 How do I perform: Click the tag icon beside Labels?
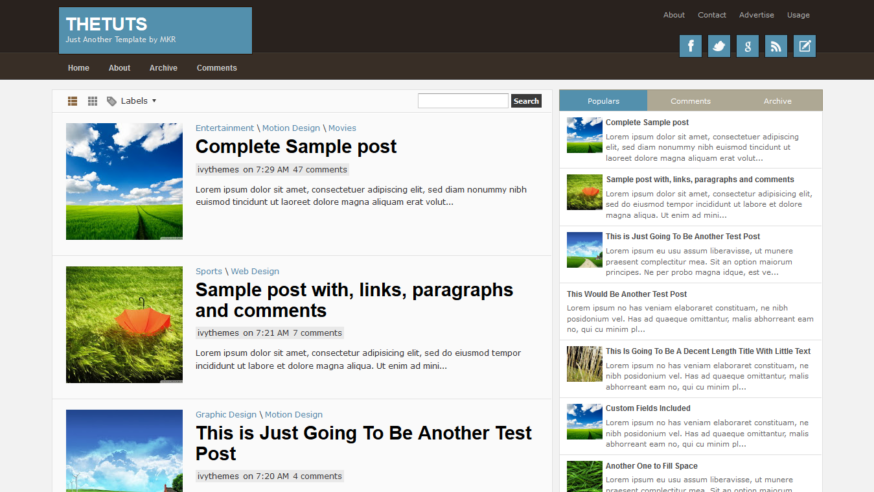point(111,101)
